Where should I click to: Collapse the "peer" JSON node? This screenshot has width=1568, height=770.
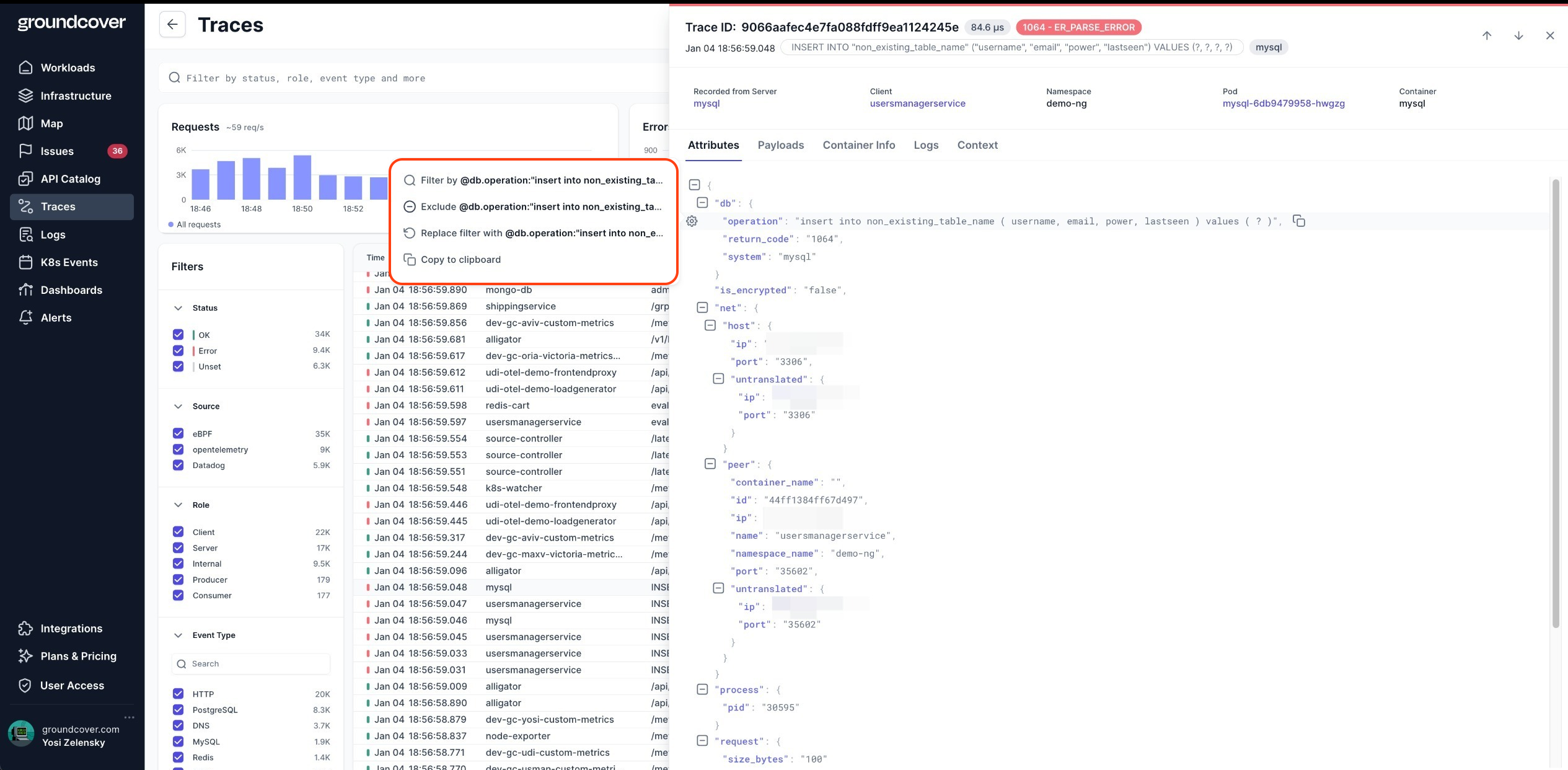(x=710, y=464)
